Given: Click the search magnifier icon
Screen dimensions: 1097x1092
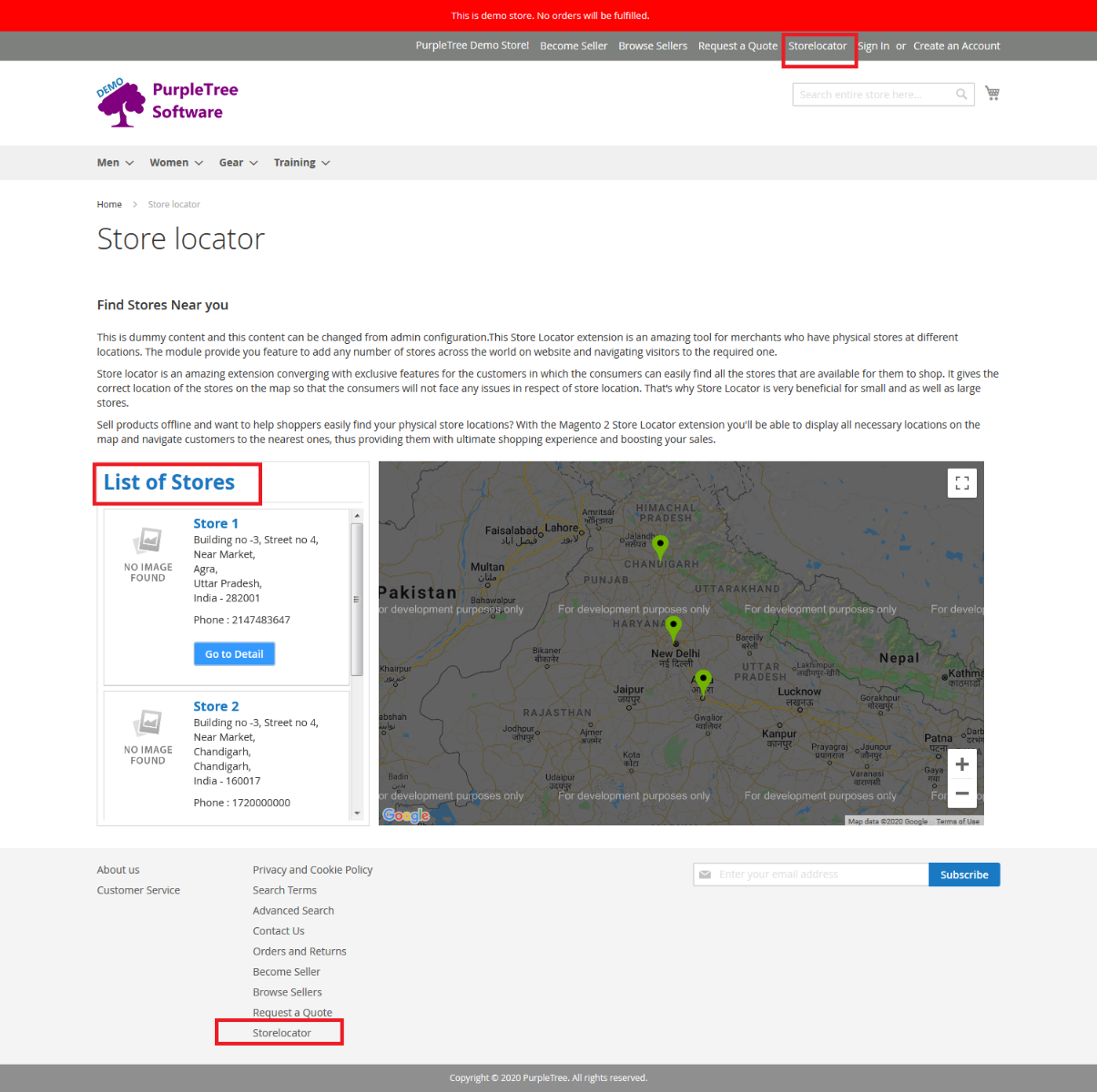Looking at the screenshot, I should 961,94.
